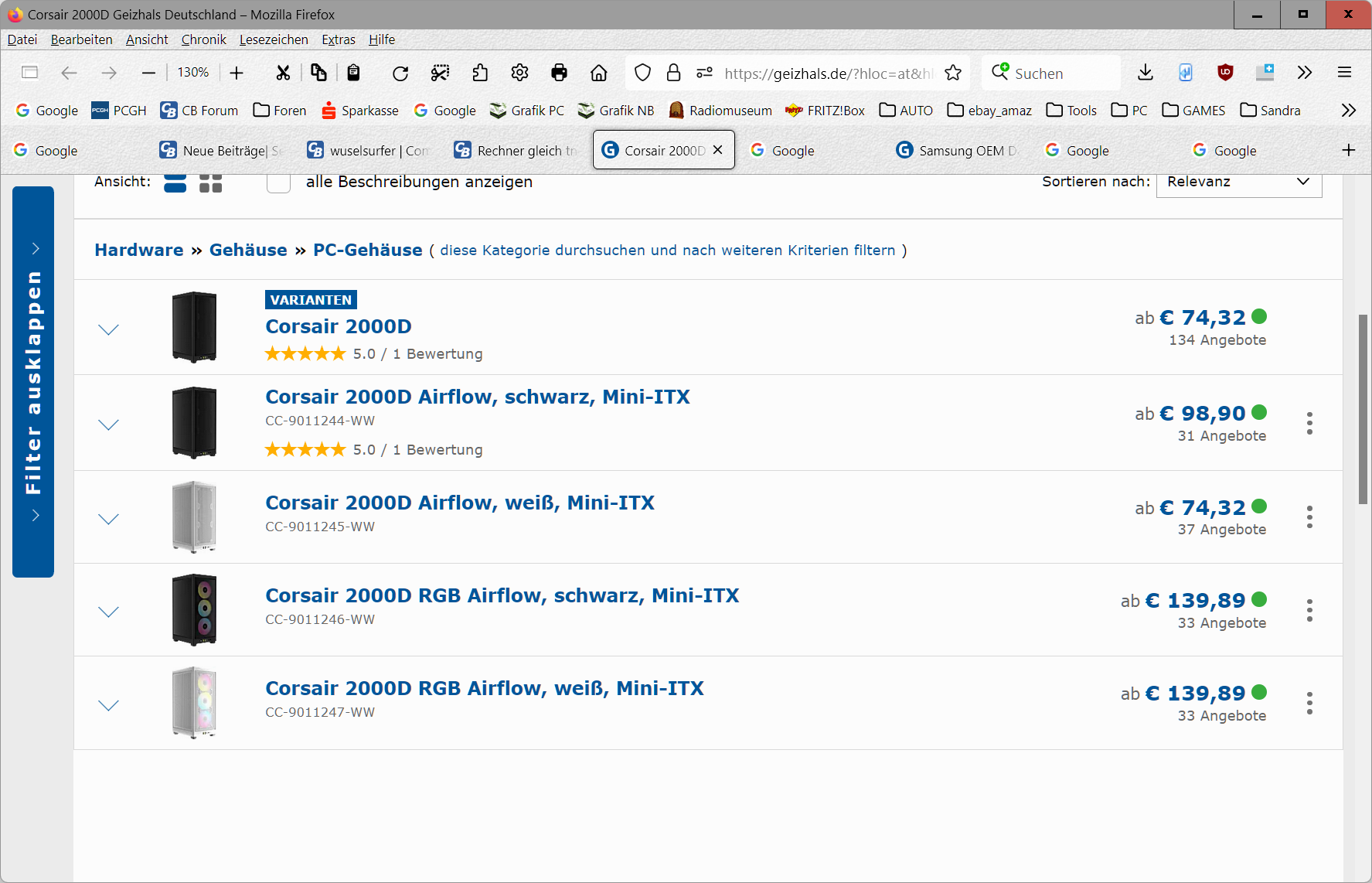Open the Sparkasse bookmark
This screenshot has width=1372, height=883.
point(360,111)
